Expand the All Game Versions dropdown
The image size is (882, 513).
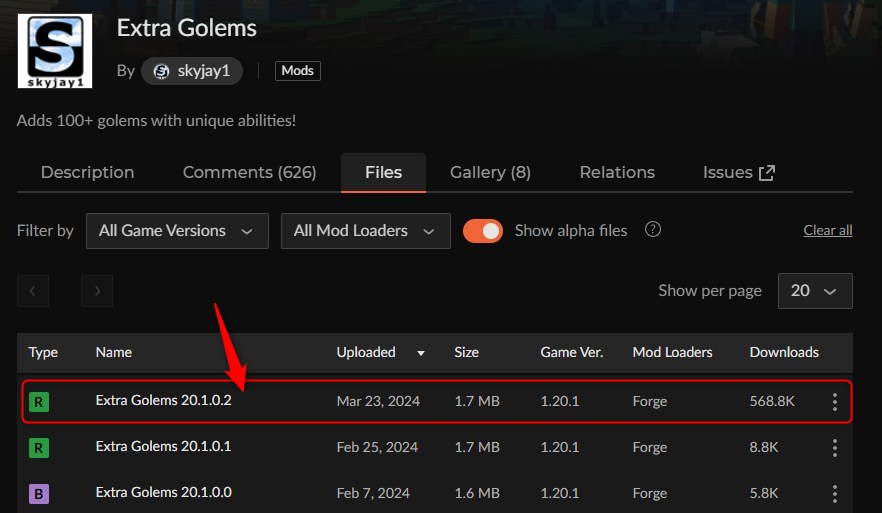177,231
